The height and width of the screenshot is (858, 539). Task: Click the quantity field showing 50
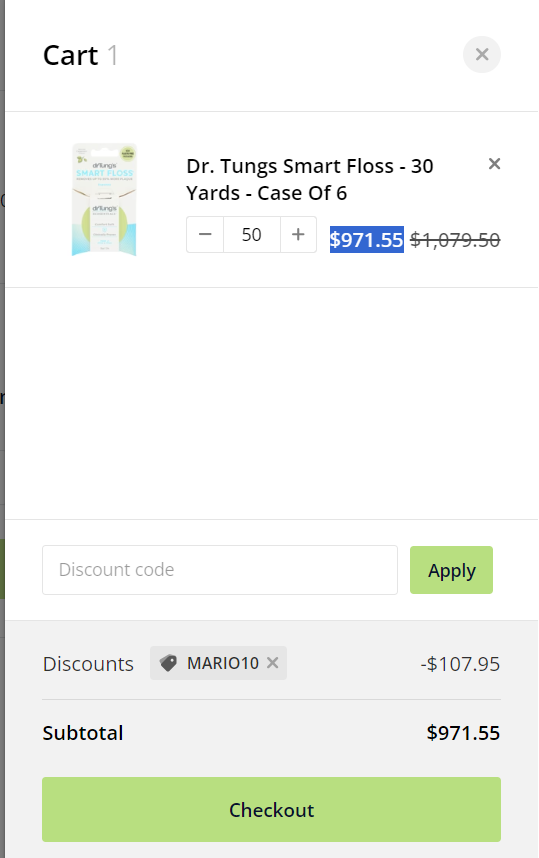252,235
